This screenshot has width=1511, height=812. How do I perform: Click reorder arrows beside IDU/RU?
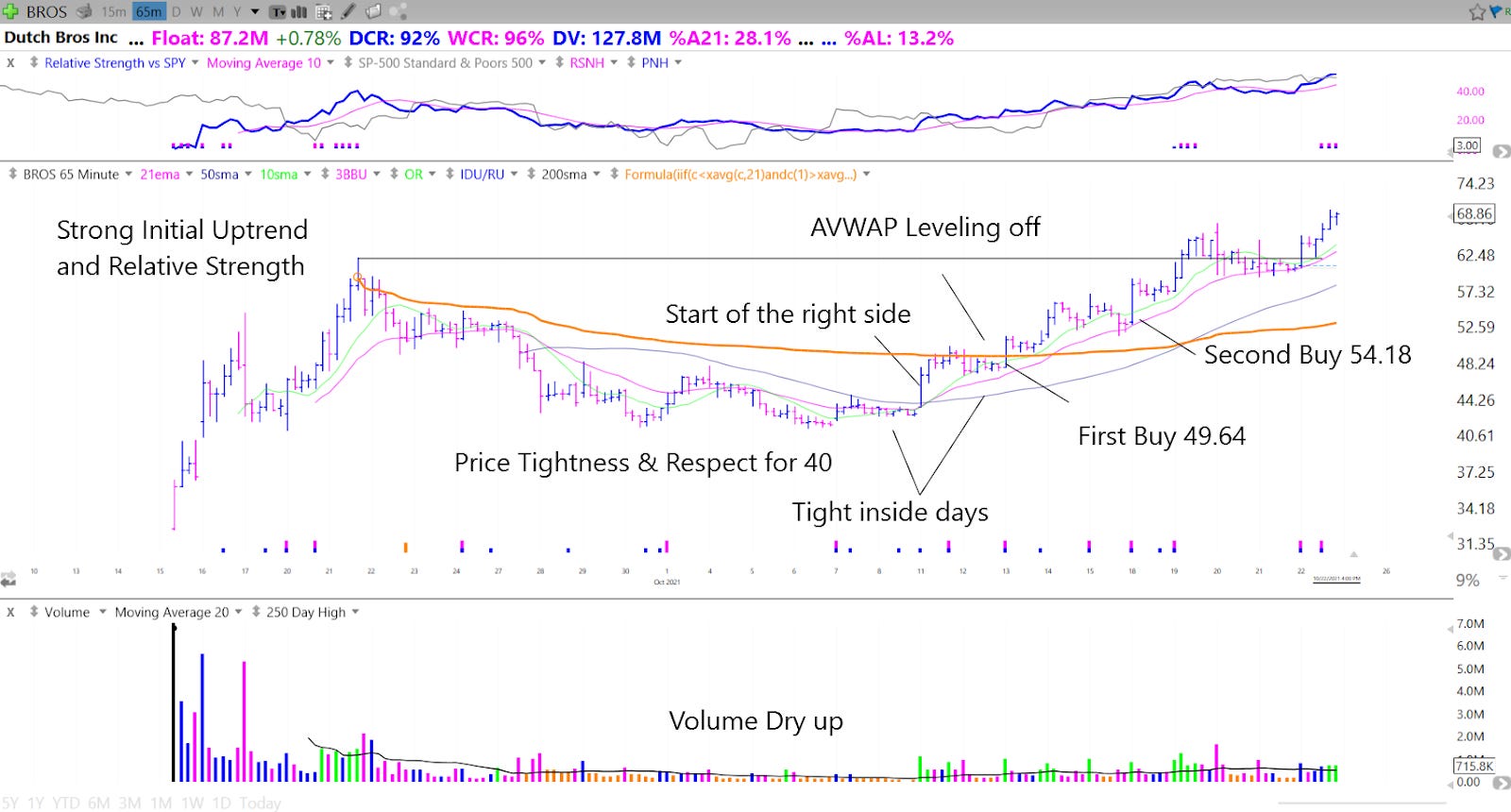click(x=450, y=174)
